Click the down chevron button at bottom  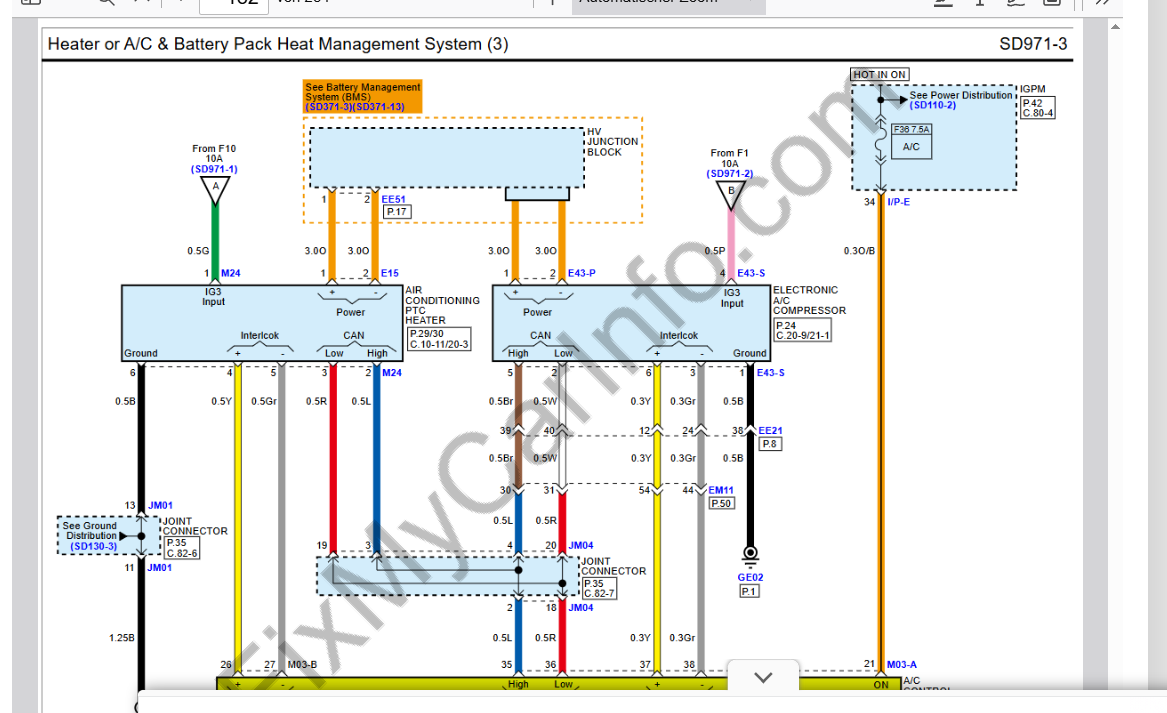click(763, 677)
